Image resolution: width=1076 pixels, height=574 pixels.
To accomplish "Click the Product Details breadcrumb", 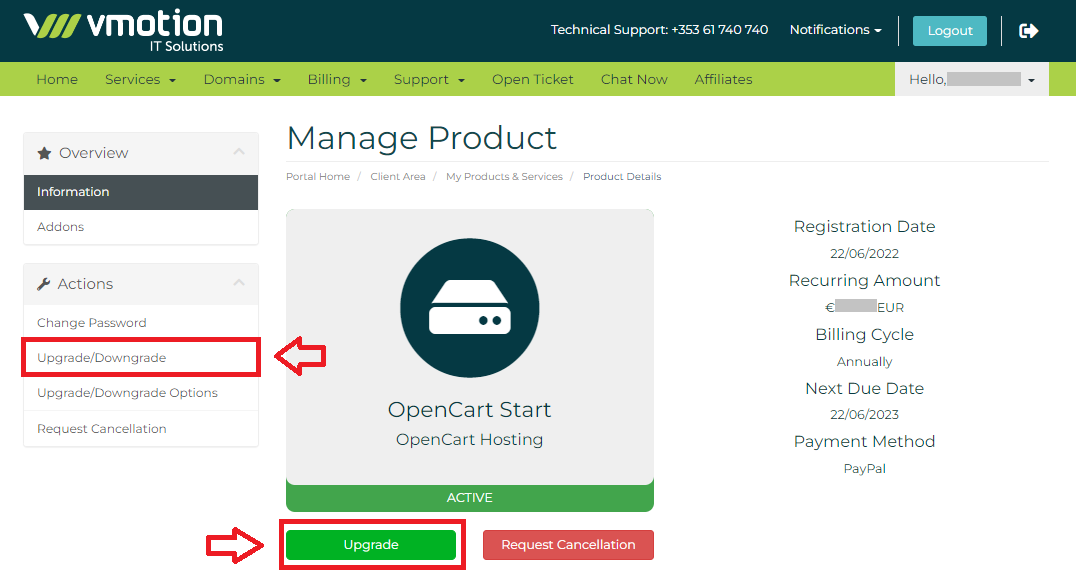I will 622,176.
